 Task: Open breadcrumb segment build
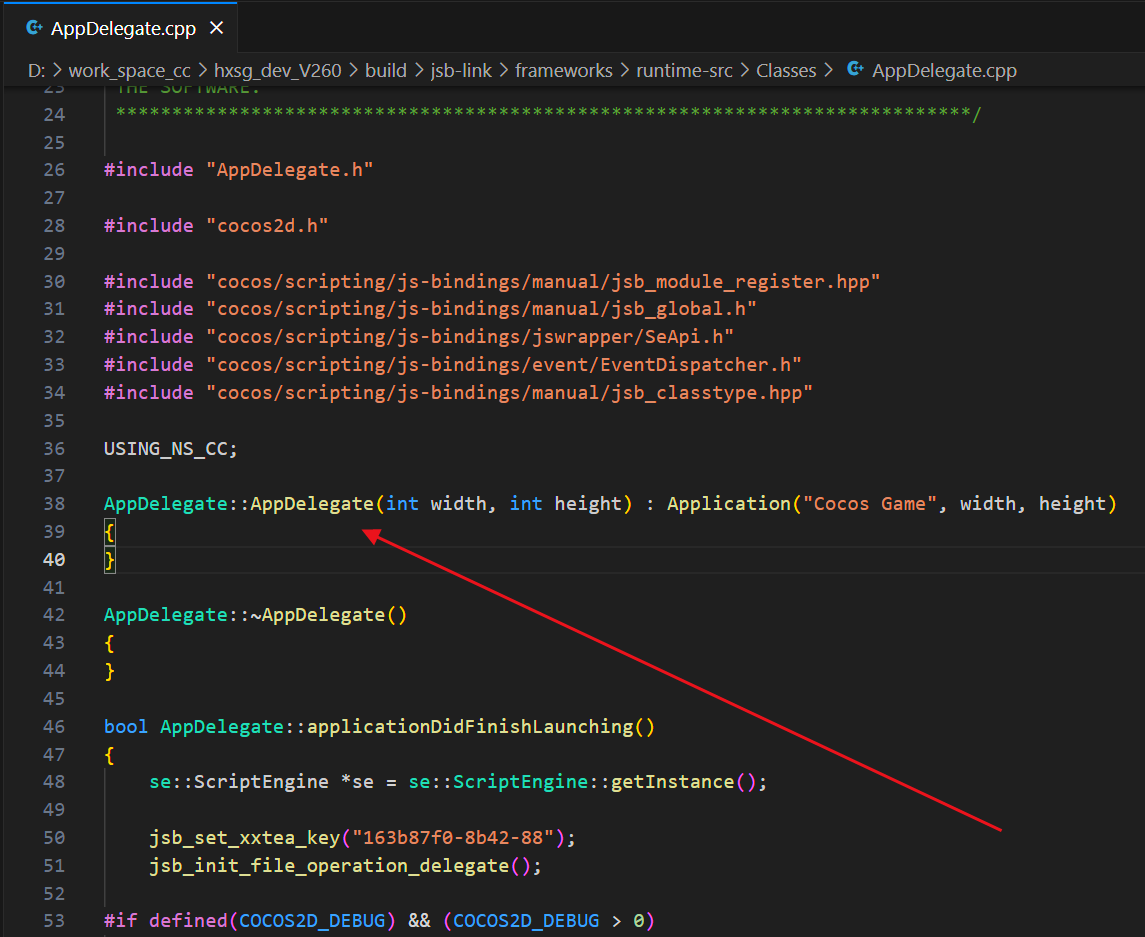click(386, 71)
